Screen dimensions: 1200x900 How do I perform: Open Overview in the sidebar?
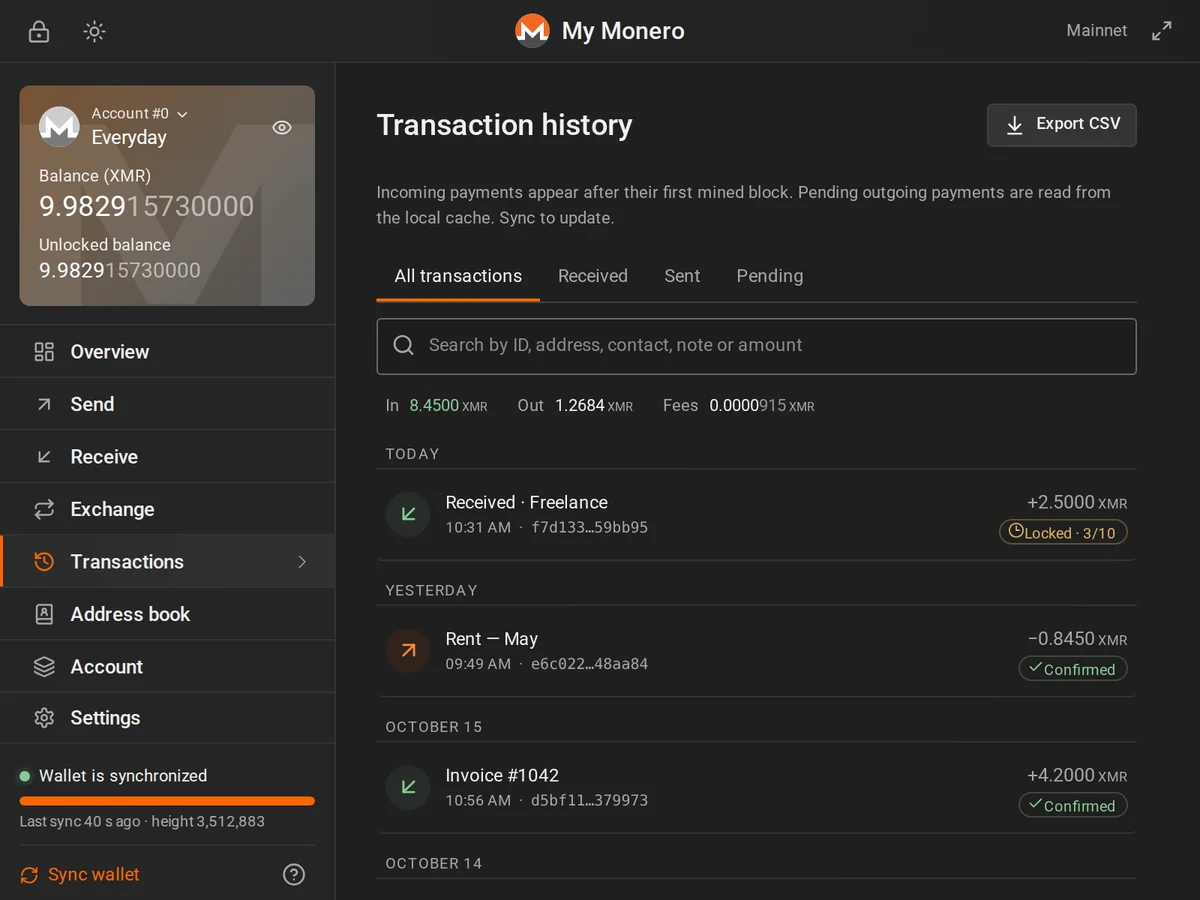167,352
